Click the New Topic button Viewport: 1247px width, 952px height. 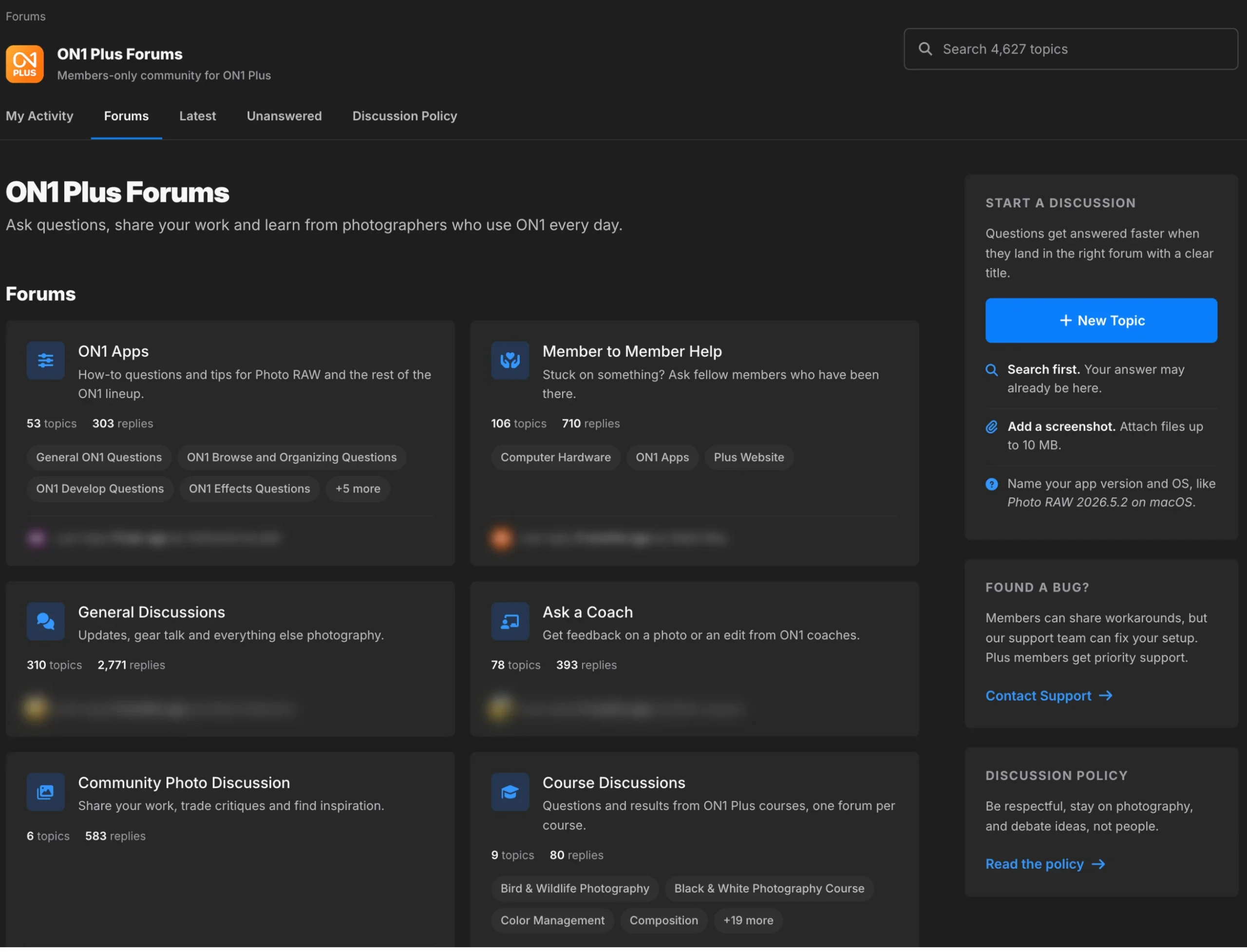1101,321
